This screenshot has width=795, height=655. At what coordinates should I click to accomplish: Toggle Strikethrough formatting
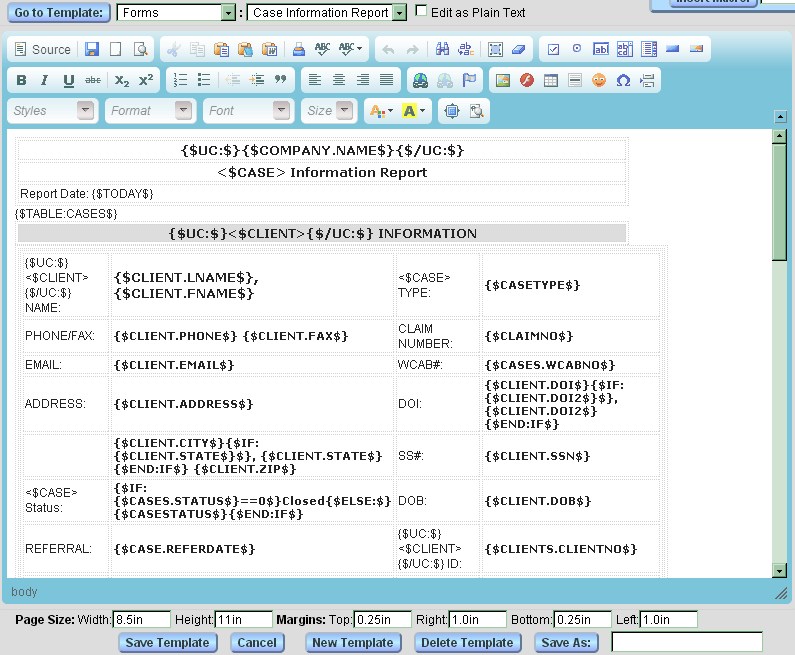(x=93, y=80)
